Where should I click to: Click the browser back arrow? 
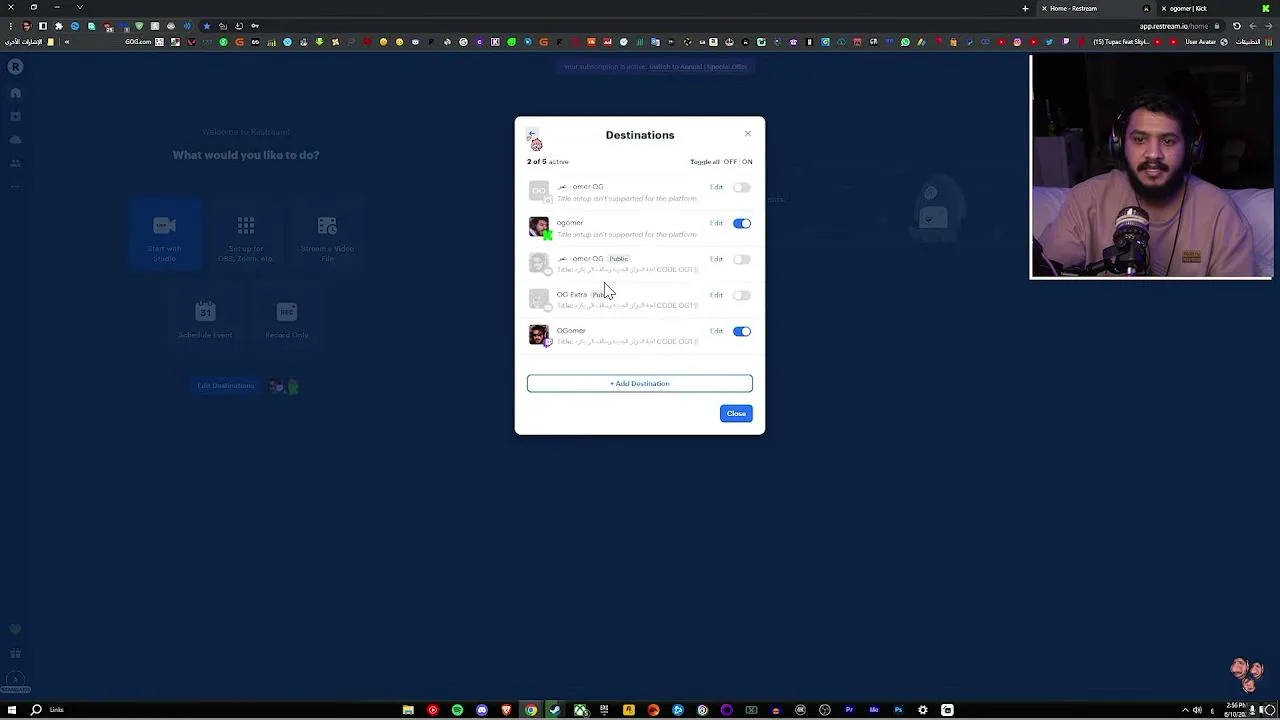coord(1269,26)
